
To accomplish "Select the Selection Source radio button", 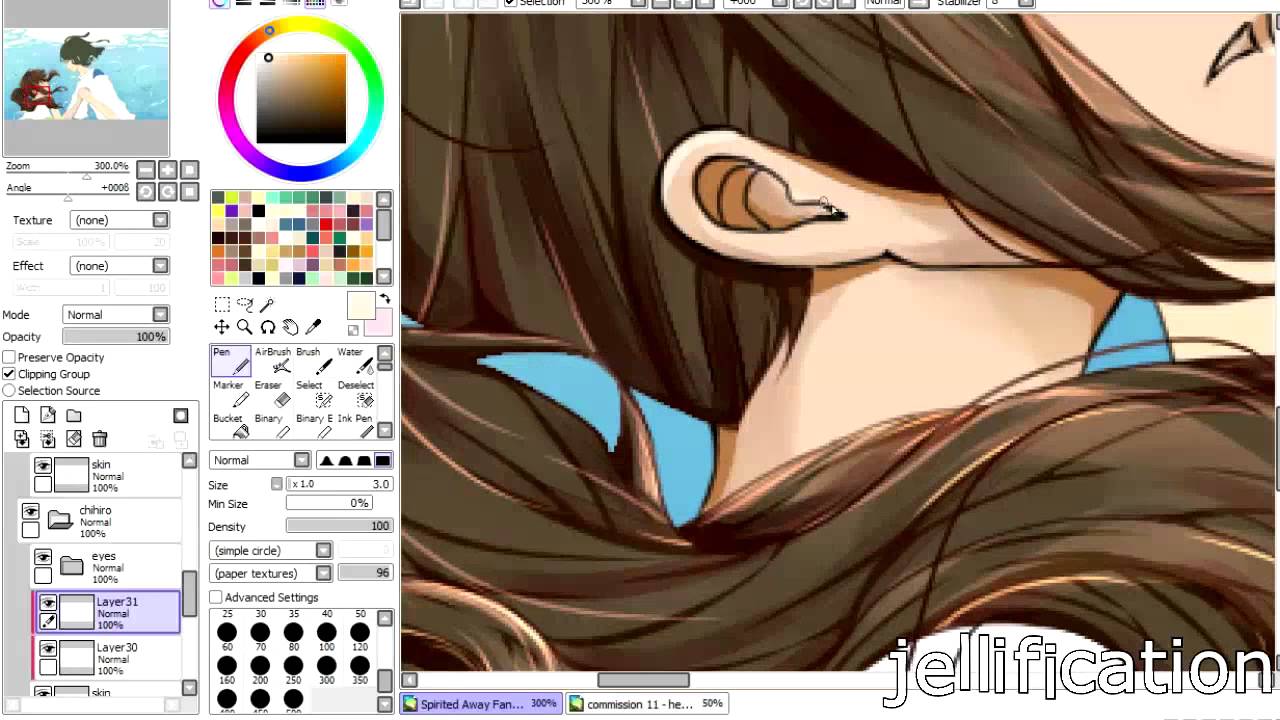I will (x=9, y=391).
